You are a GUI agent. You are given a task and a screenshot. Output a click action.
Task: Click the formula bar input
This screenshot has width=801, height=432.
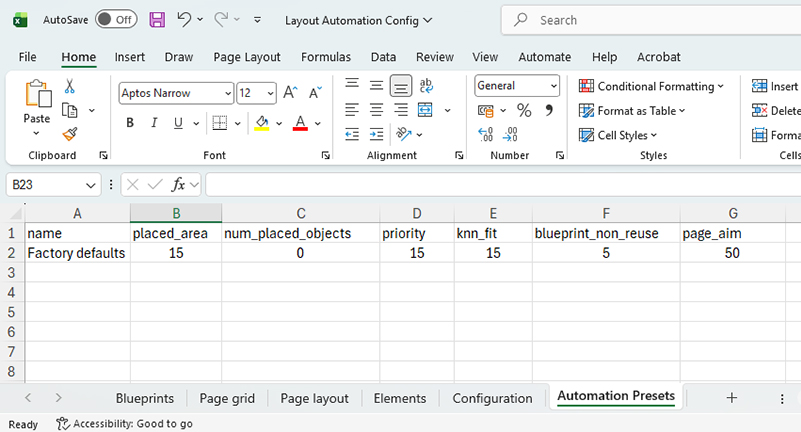pos(503,184)
